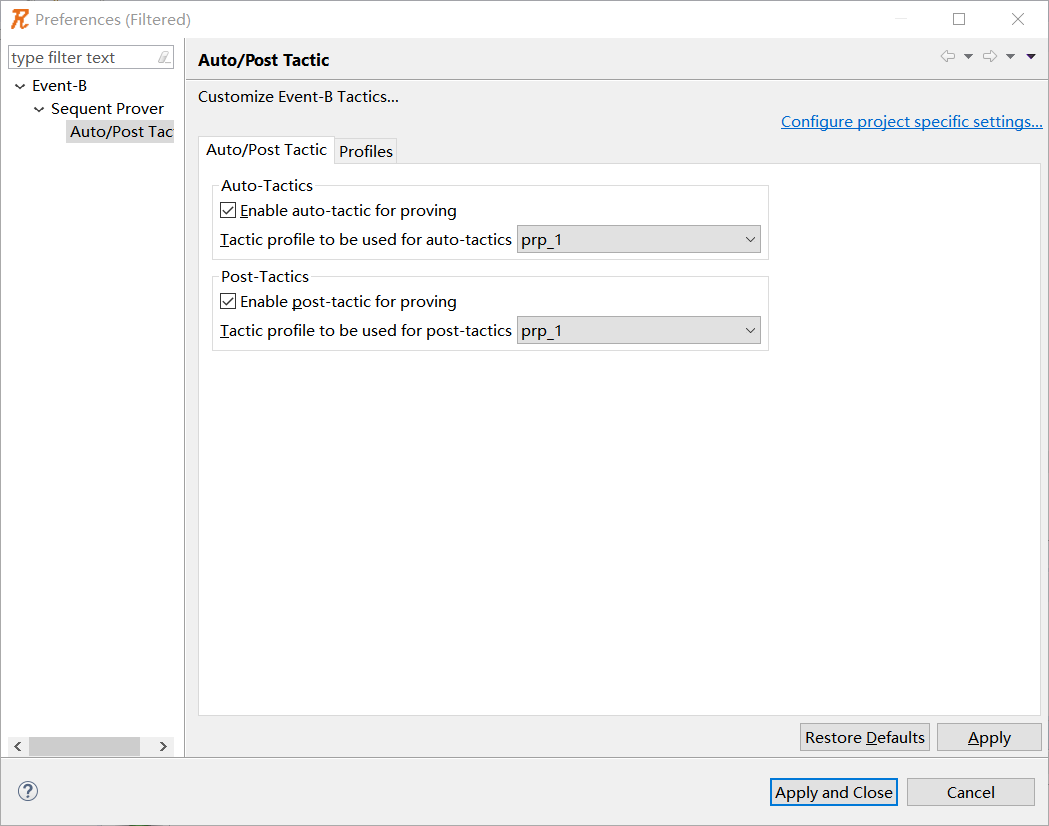Click the Restore Defaults button
Image resolution: width=1049 pixels, height=826 pixels.
(864, 737)
